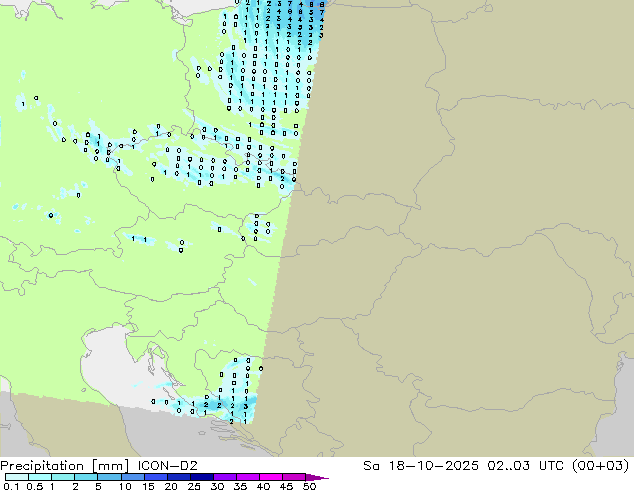Screen dimensions: 634x490
Task: Click the '02..03 UTC' time label
Action: coord(528,466)
